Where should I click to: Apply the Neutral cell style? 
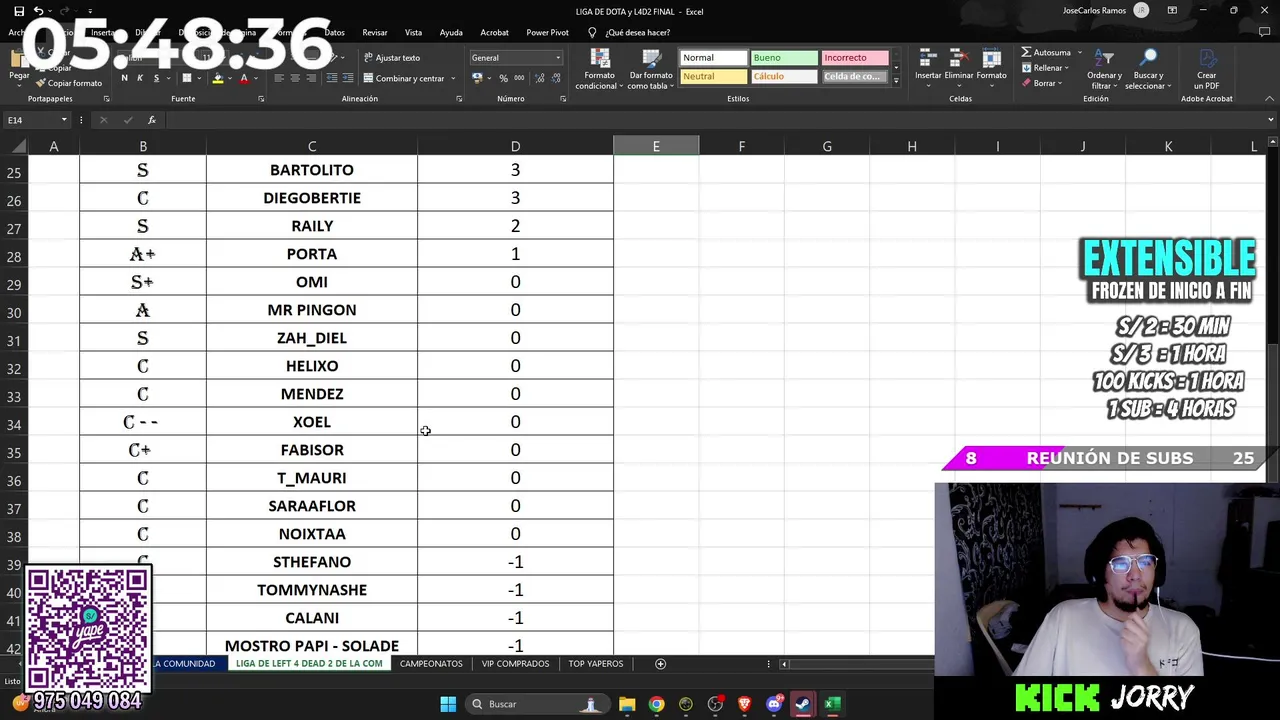pyautogui.click(x=713, y=77)
